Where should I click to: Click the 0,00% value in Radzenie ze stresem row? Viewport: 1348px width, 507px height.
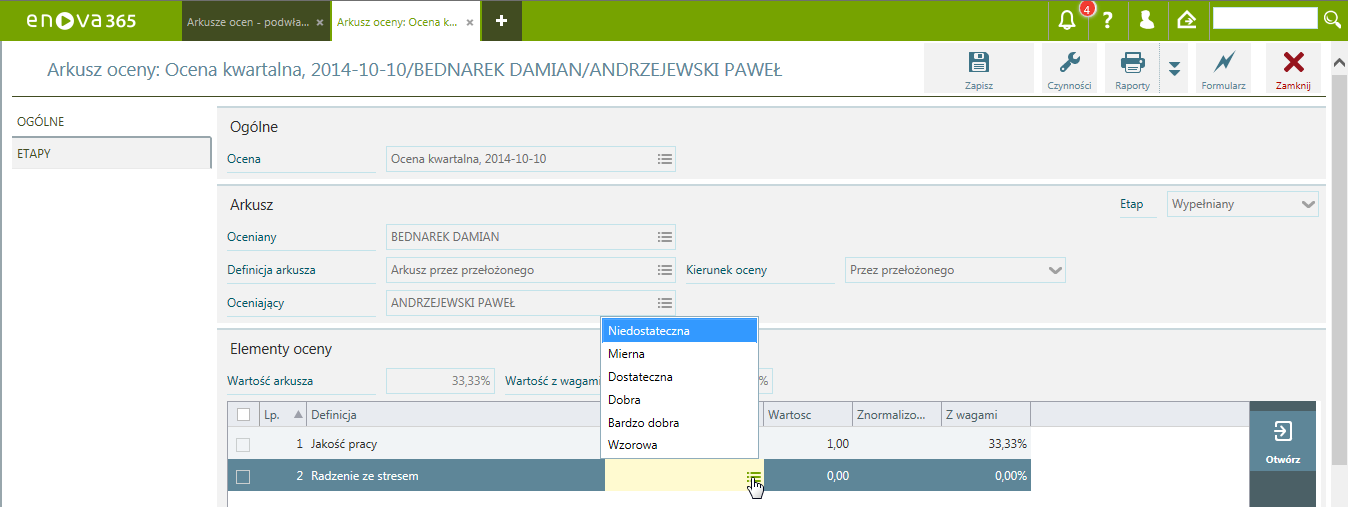pos(1011,477)
